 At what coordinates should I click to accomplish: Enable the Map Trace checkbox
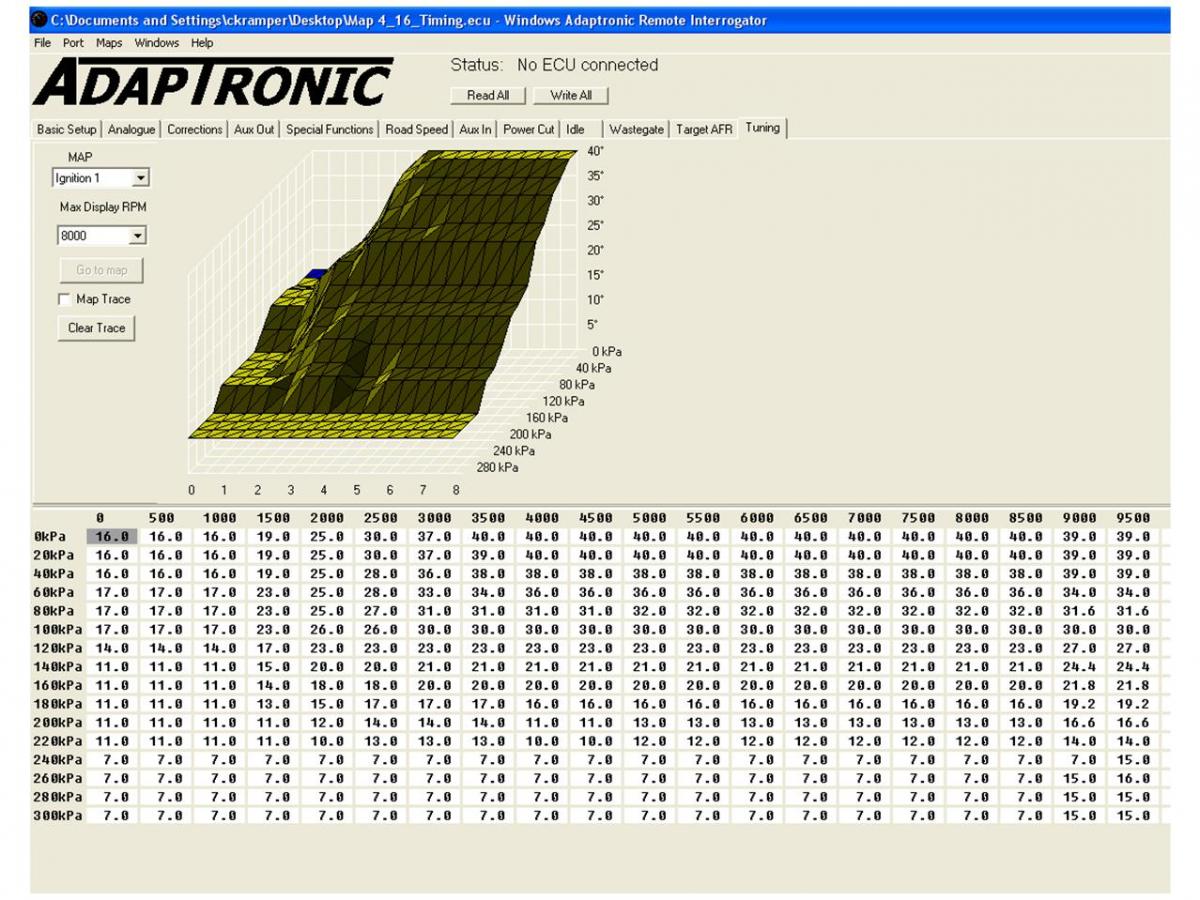pos(65,299)
